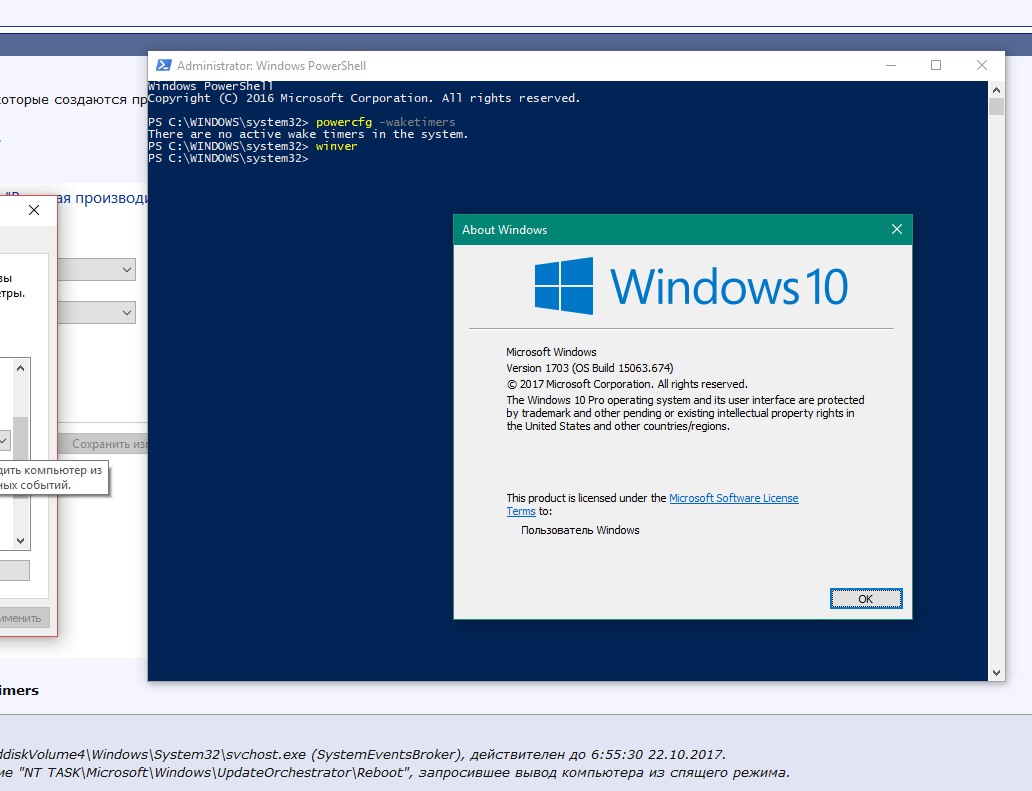Close the Administrator PowerShell window
Image resolution: width=1032 pixels, height=791 pixels.
(x=982, y=65)
